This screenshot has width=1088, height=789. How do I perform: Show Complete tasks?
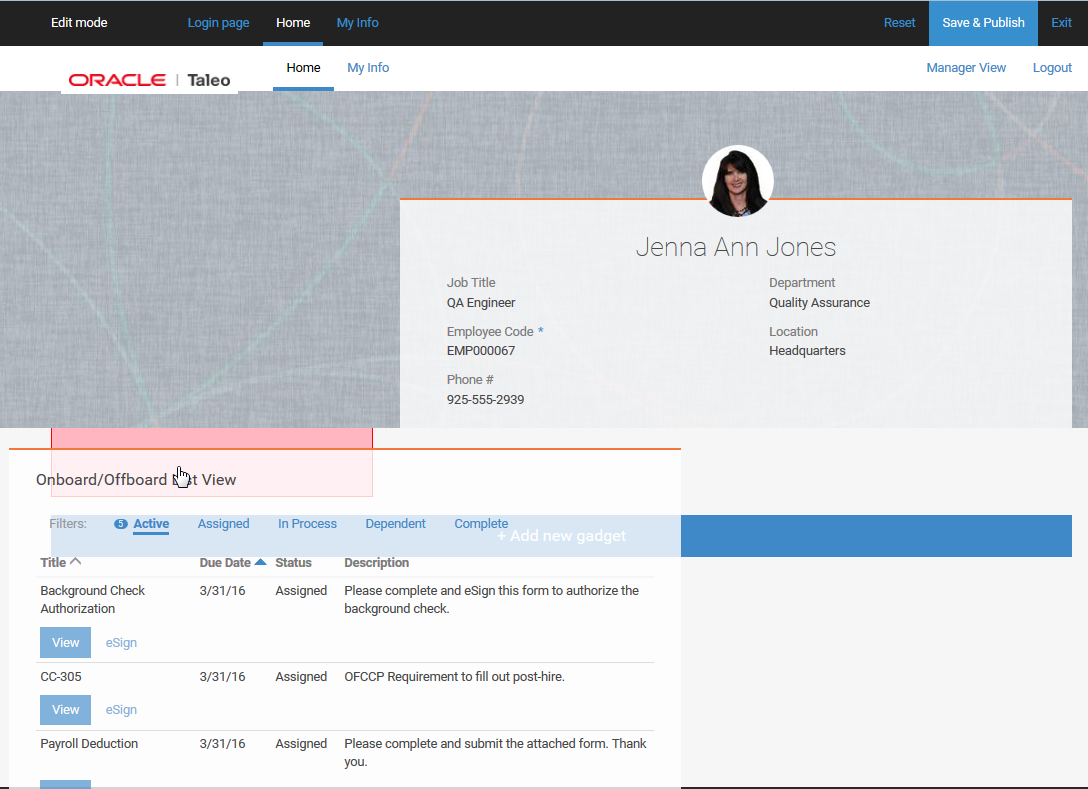(x=481, y=523)
